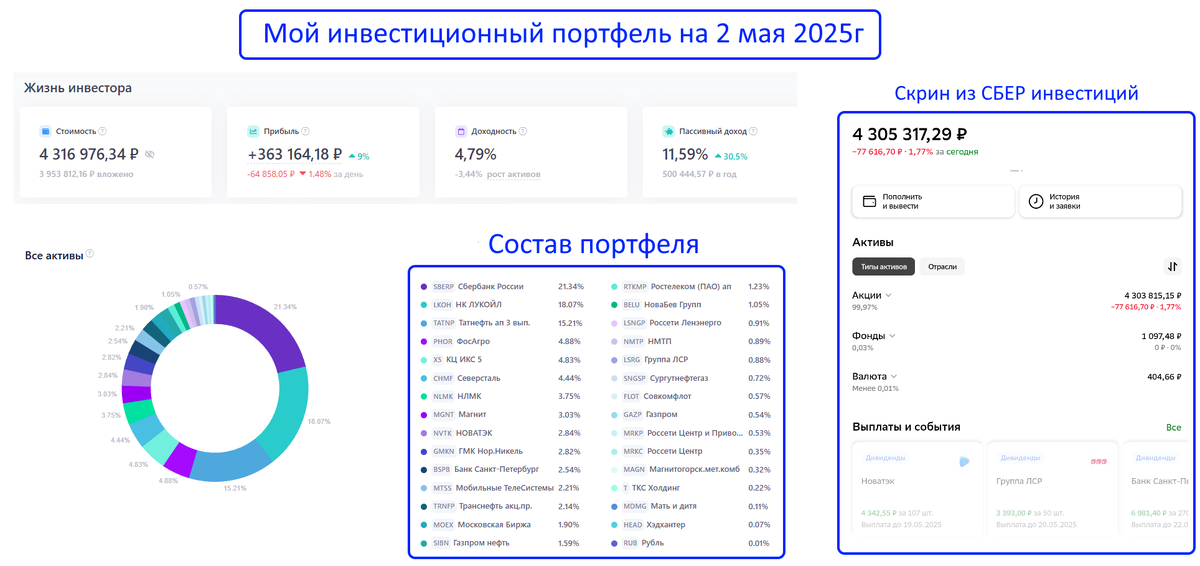1200x566 pixels.
Task: Select the Газпром нефть legend row
Action: (501, 543)
